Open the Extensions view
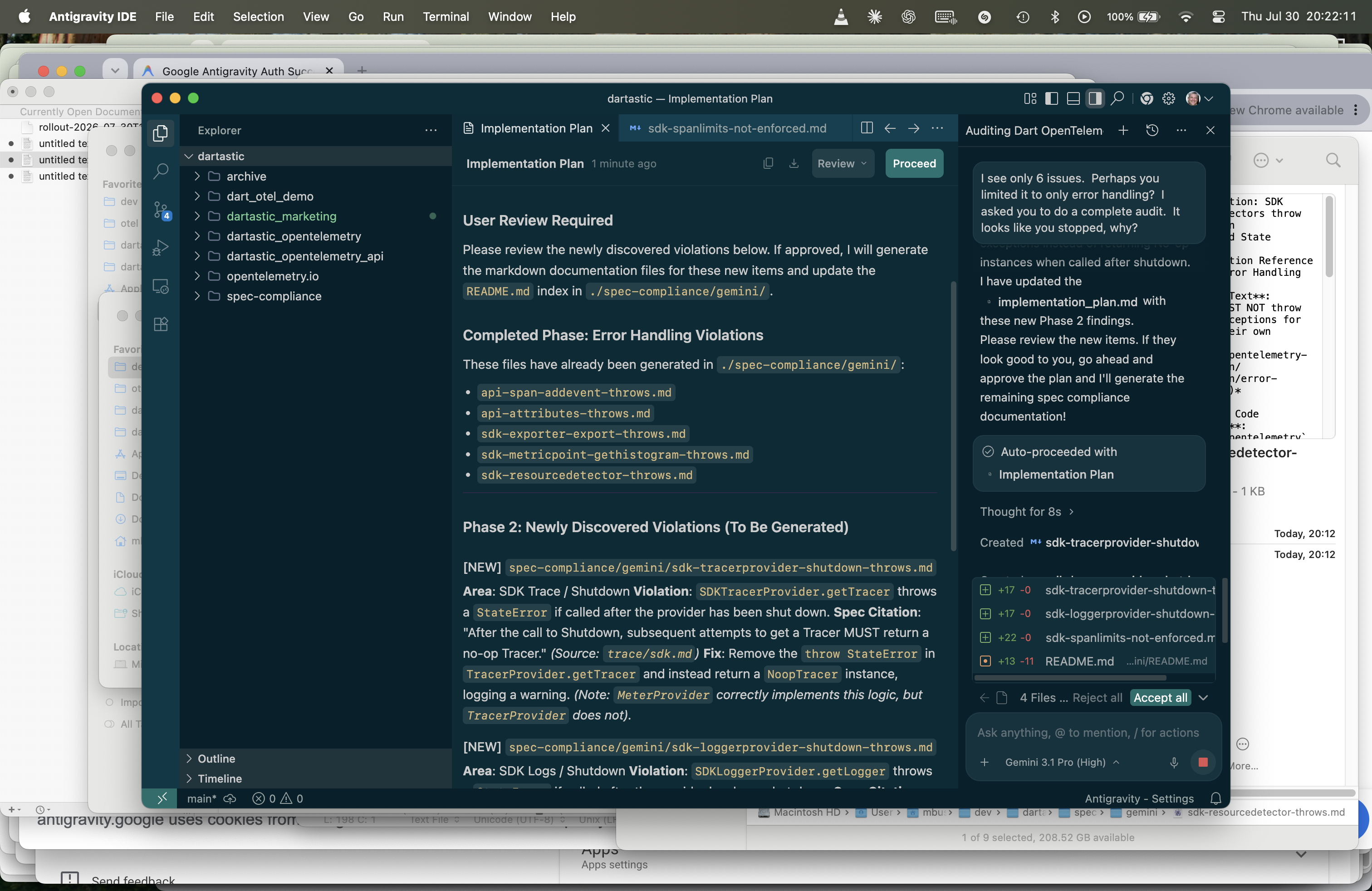 click(161, 324)
